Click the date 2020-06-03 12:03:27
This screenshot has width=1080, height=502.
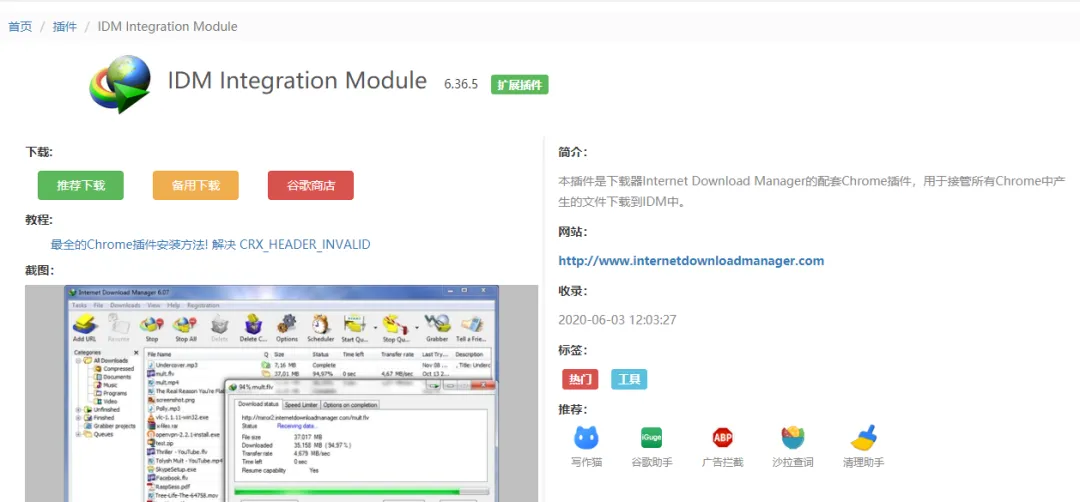617,320
